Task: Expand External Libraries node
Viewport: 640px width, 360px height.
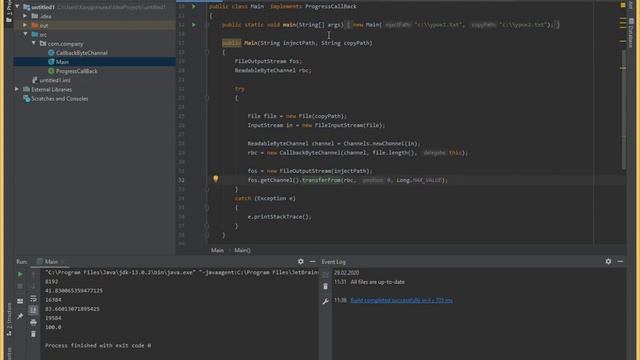Action: tap(17, 89)
